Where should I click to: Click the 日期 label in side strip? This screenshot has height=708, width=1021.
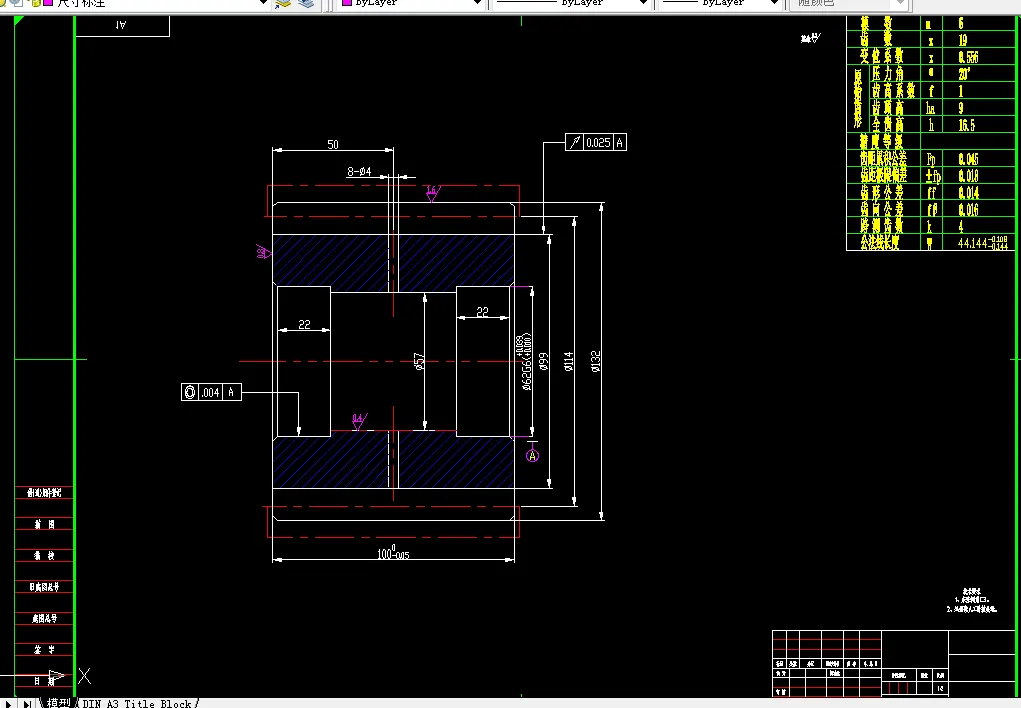44,681
